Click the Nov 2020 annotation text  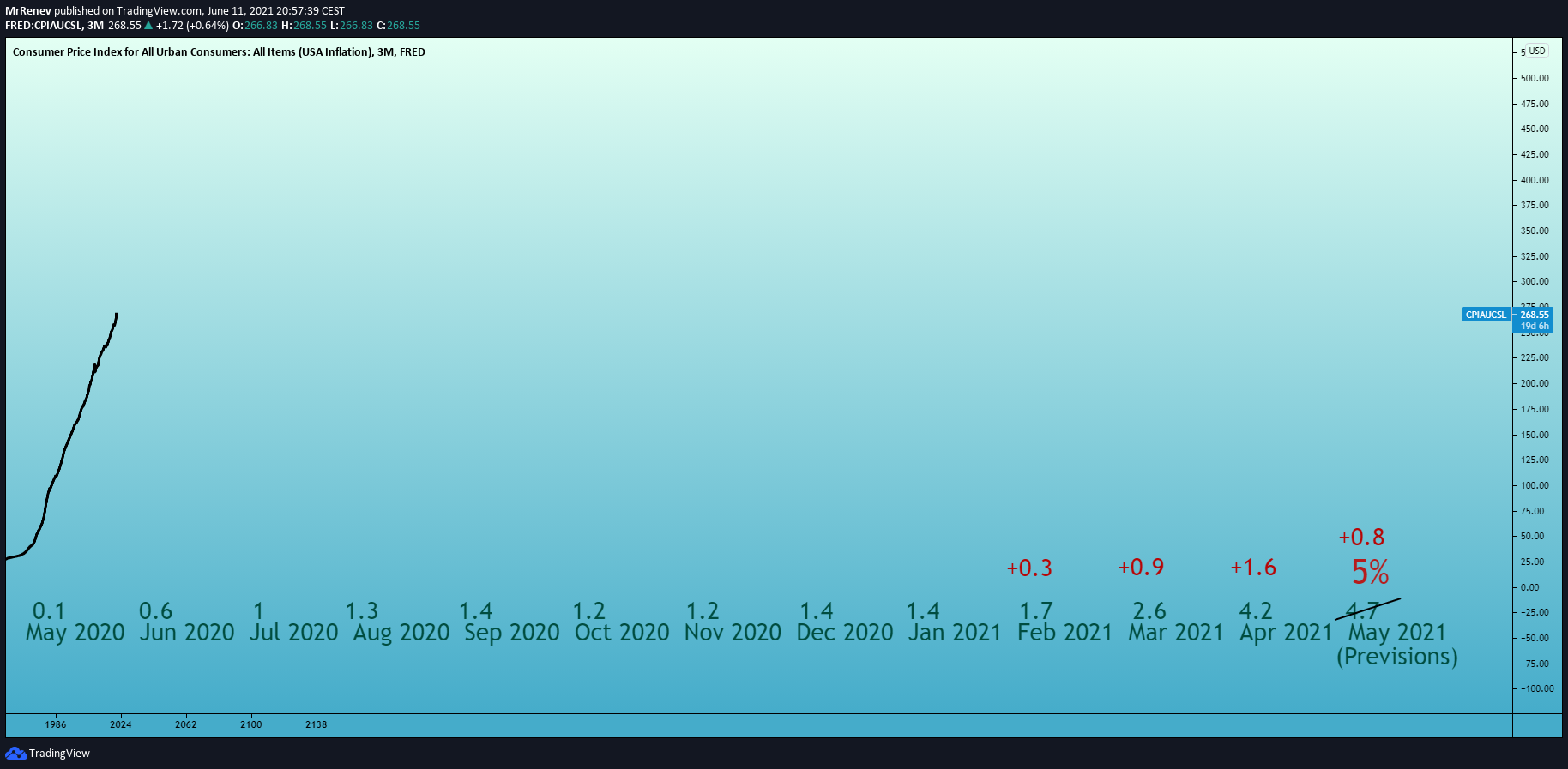pyautogui.click(x=733, y=633)
